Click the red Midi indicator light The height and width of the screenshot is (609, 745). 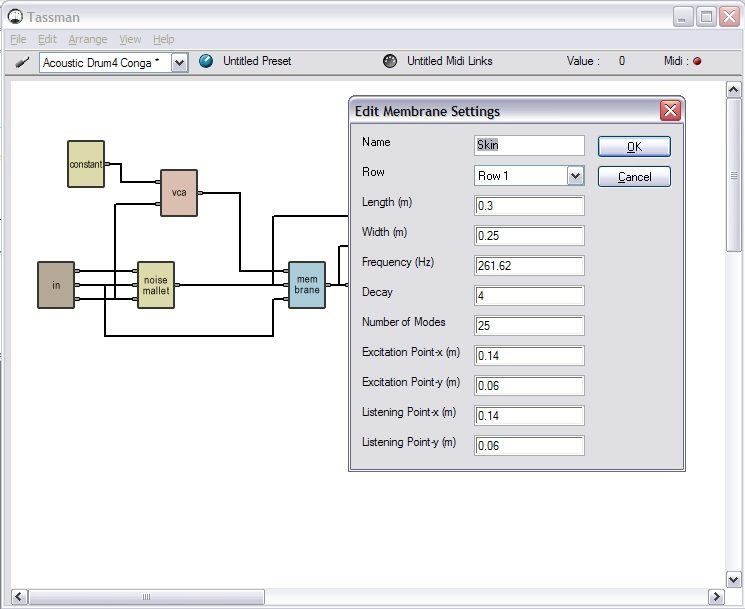(x=697, y=61)
